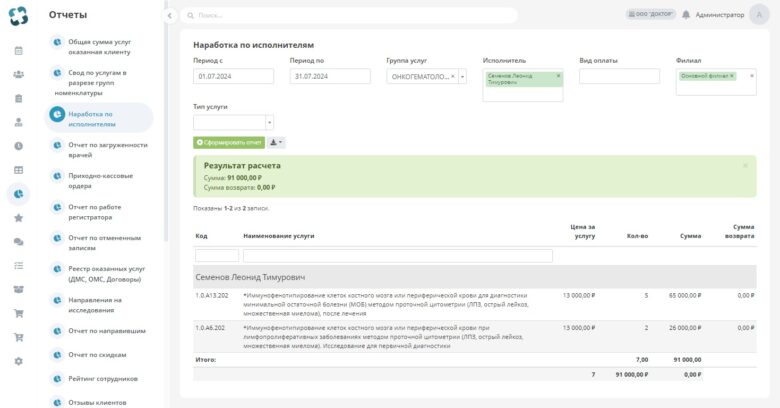780x408 pixels.
Task: Sort by the 'Код' column header
Action: coord(201,236)
